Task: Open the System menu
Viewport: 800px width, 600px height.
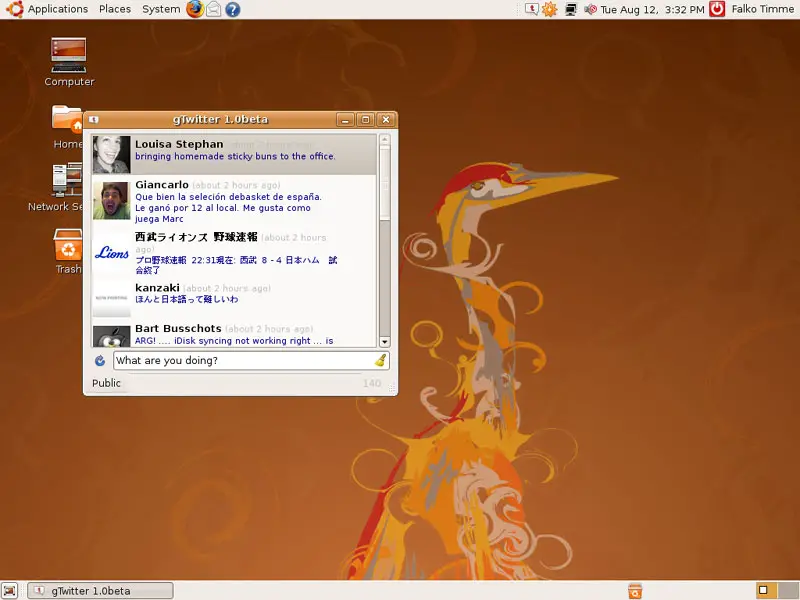Action: click(161, 9)
